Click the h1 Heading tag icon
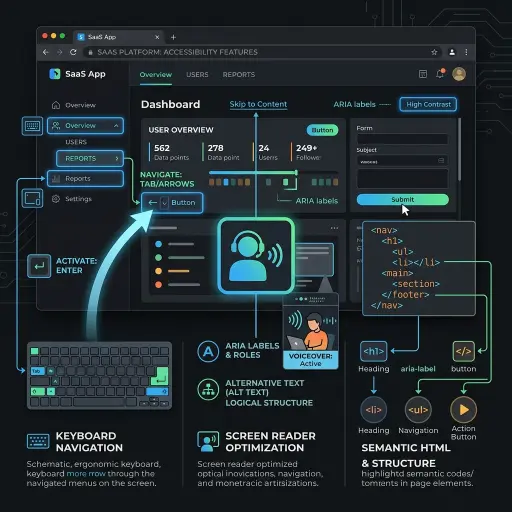 point(374,351)
